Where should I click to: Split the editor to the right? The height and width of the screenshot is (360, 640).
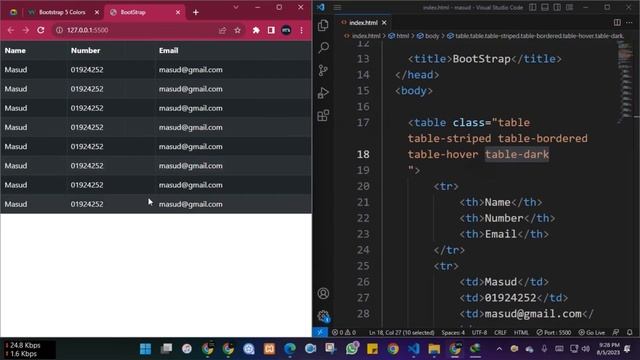coord(617,22)
